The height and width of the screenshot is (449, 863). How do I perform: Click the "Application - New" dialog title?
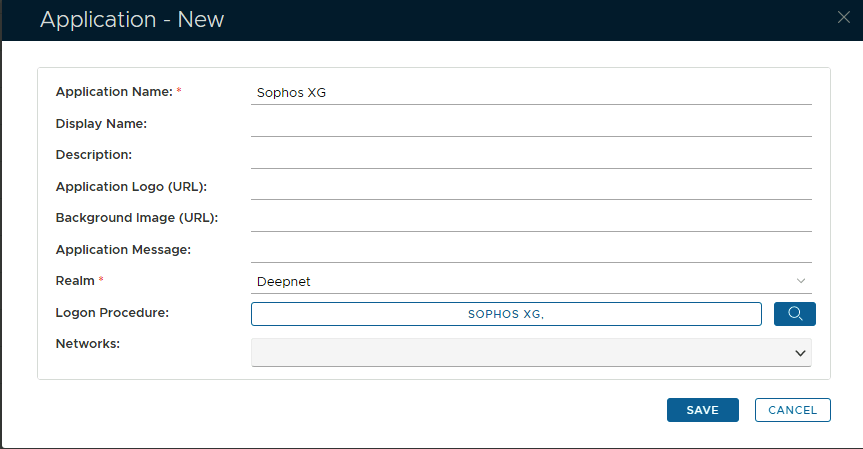[x=132, y=20]
